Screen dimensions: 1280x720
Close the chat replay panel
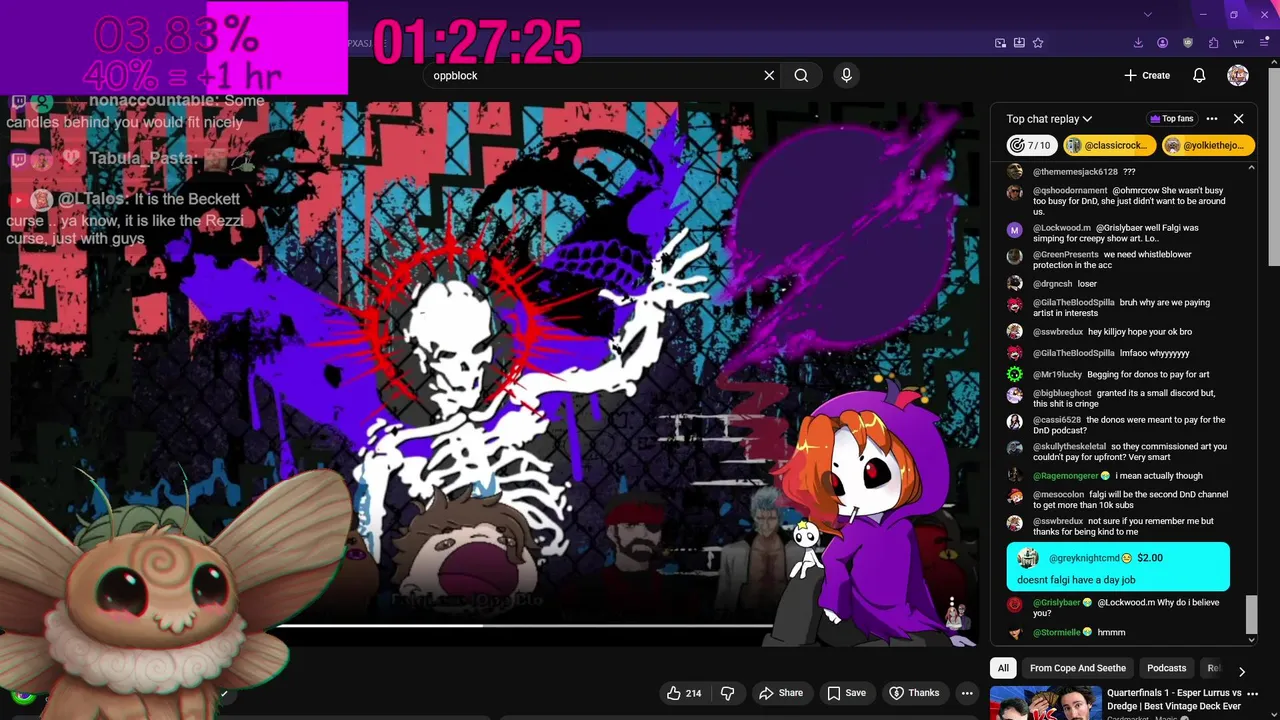pos(1238,119)
